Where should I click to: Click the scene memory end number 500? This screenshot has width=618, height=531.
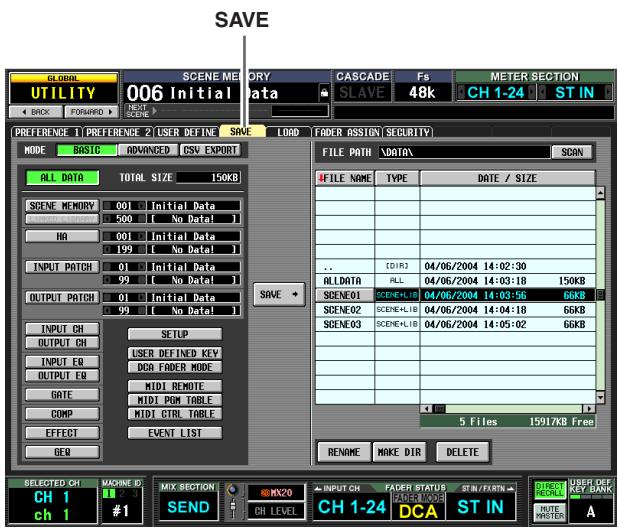tap(124, 219)
